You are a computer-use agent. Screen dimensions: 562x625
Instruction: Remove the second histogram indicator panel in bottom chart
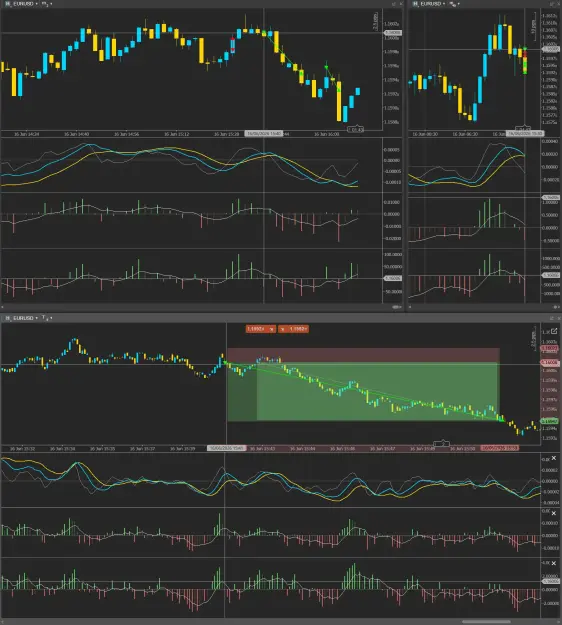(x=554, y=513)
